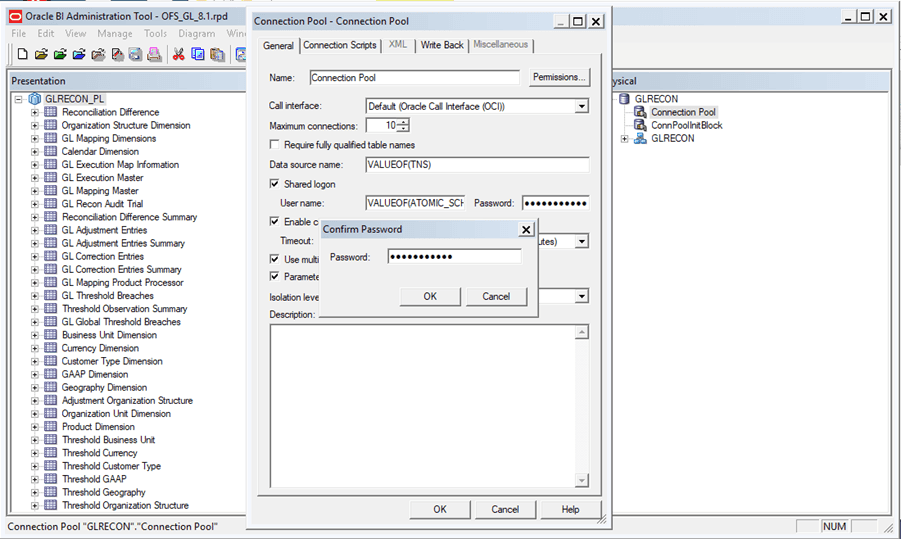Expand the GLRECON schema in Physical pane
Viewport: 901px width, 539px height.
coord(625,138)
